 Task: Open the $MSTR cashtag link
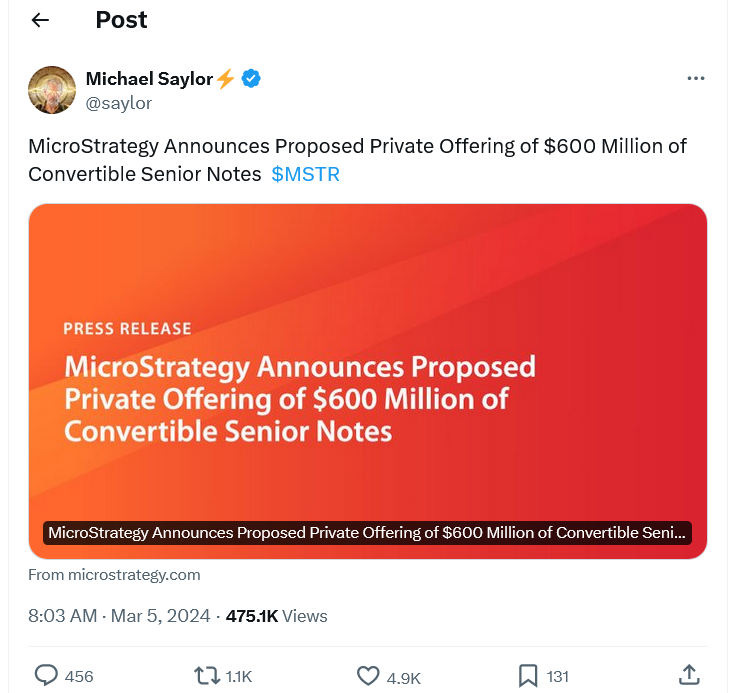pos(306,174)
